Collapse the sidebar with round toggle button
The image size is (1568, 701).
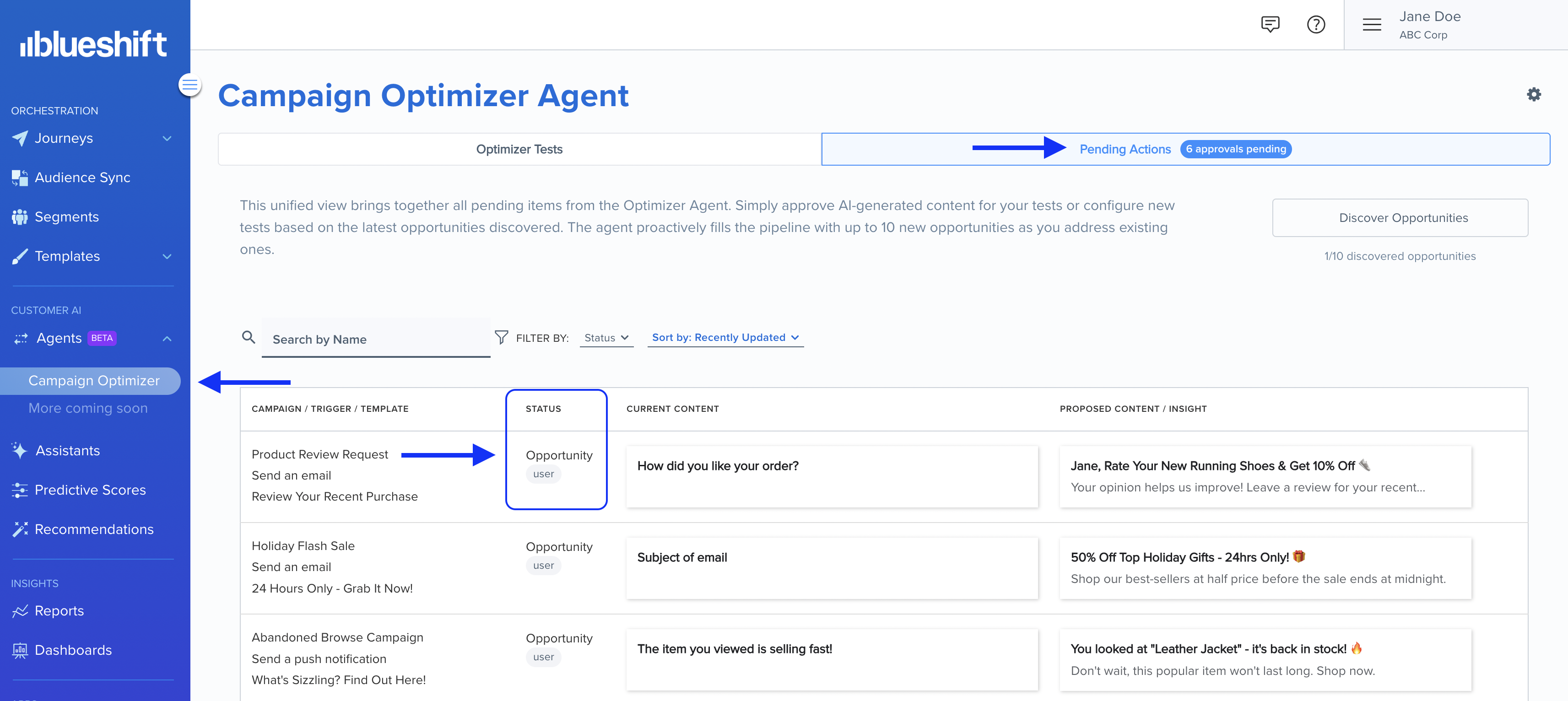[189, 85]
